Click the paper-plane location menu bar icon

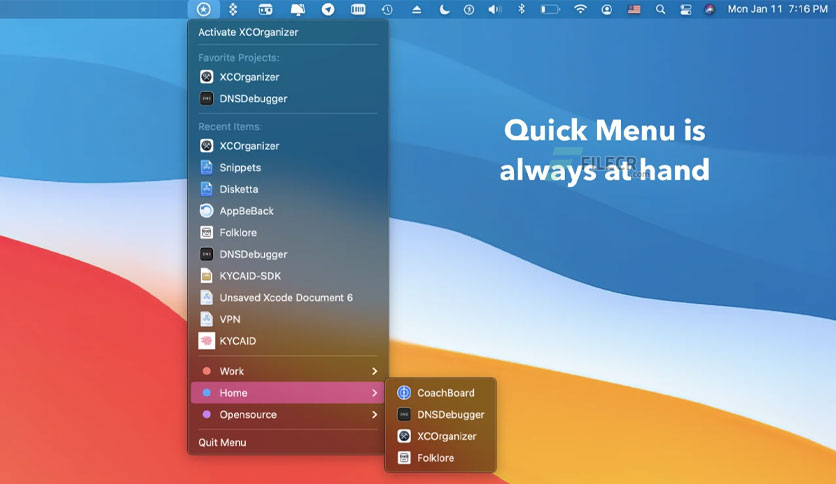[x=328, y=9]
